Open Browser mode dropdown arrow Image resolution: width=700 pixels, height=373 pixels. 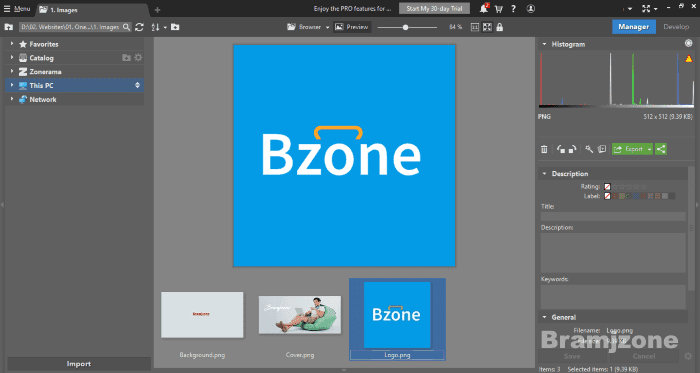click(327, 28)
